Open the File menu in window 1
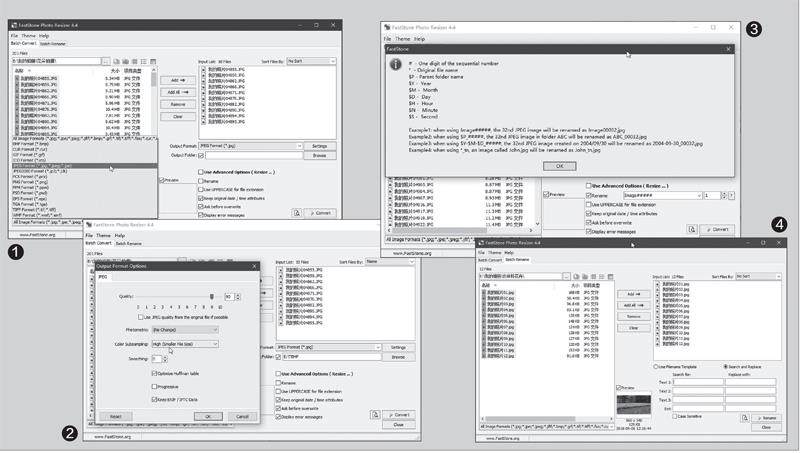This screenshot has height=453, width=800. pos(14,36)
